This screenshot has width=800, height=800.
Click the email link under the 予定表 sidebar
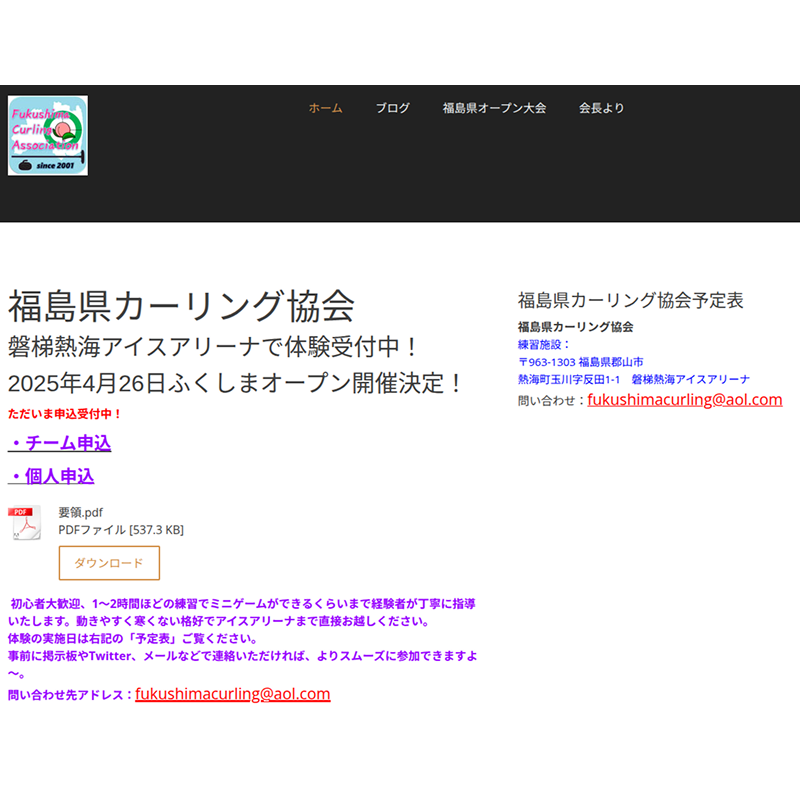684,400
